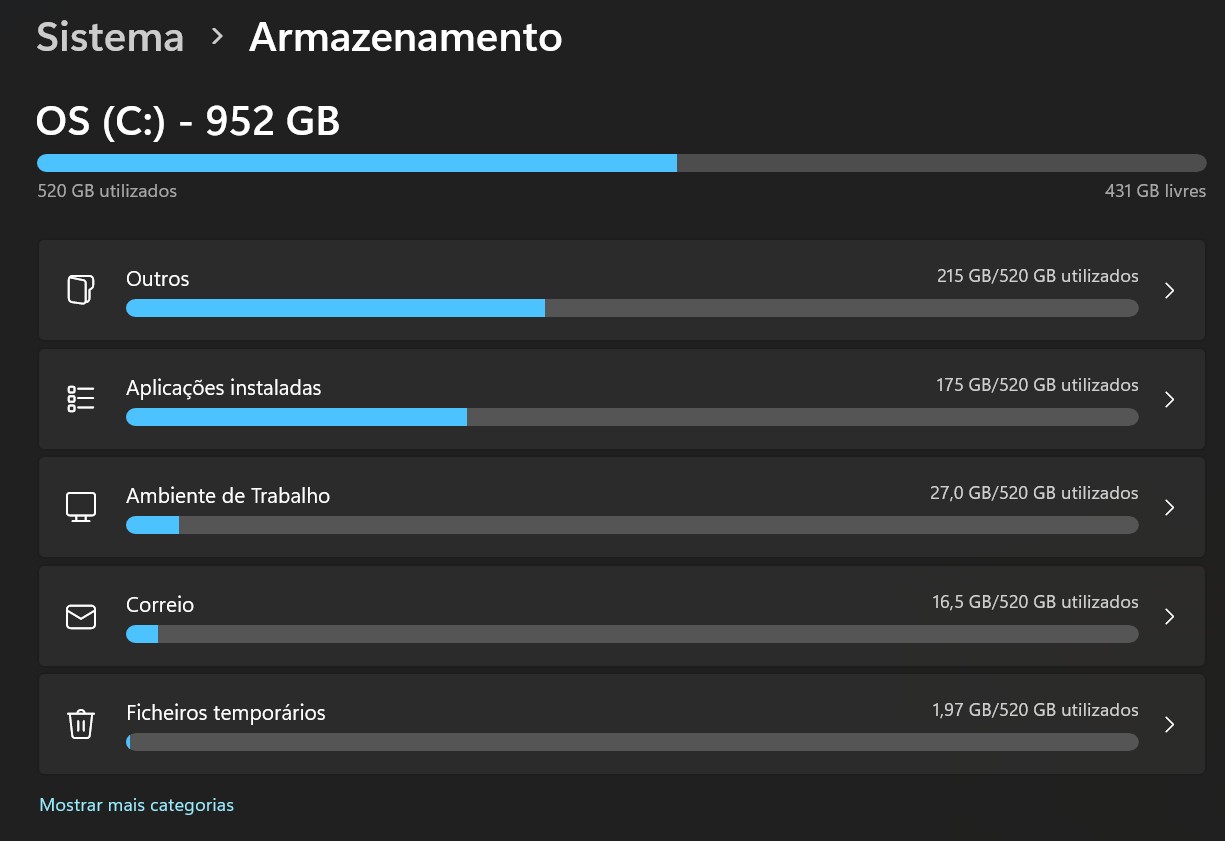Click the Outros usage progress bar
This screenshot has width=1225, height=841.
pos(632,308)
